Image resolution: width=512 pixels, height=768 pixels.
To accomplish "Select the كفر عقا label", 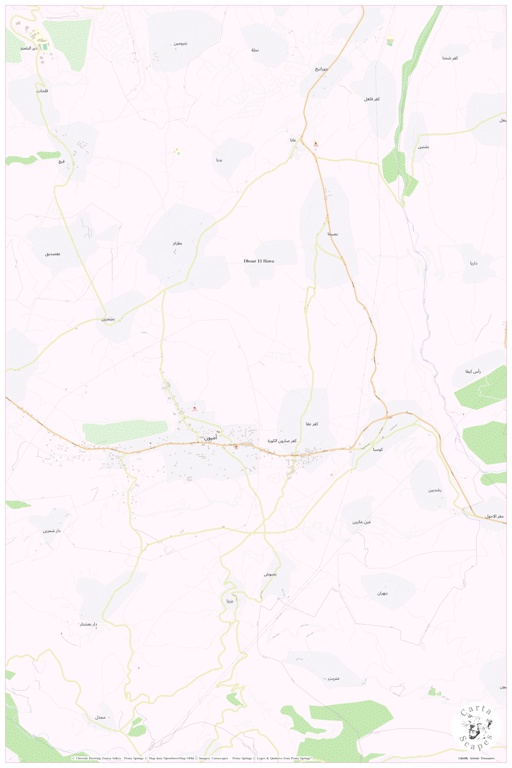I will 311,424.
